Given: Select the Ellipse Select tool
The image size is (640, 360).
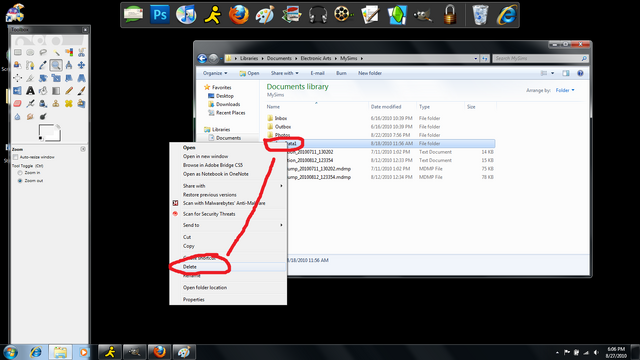Looking at the screenshot, I should [30, 52].
